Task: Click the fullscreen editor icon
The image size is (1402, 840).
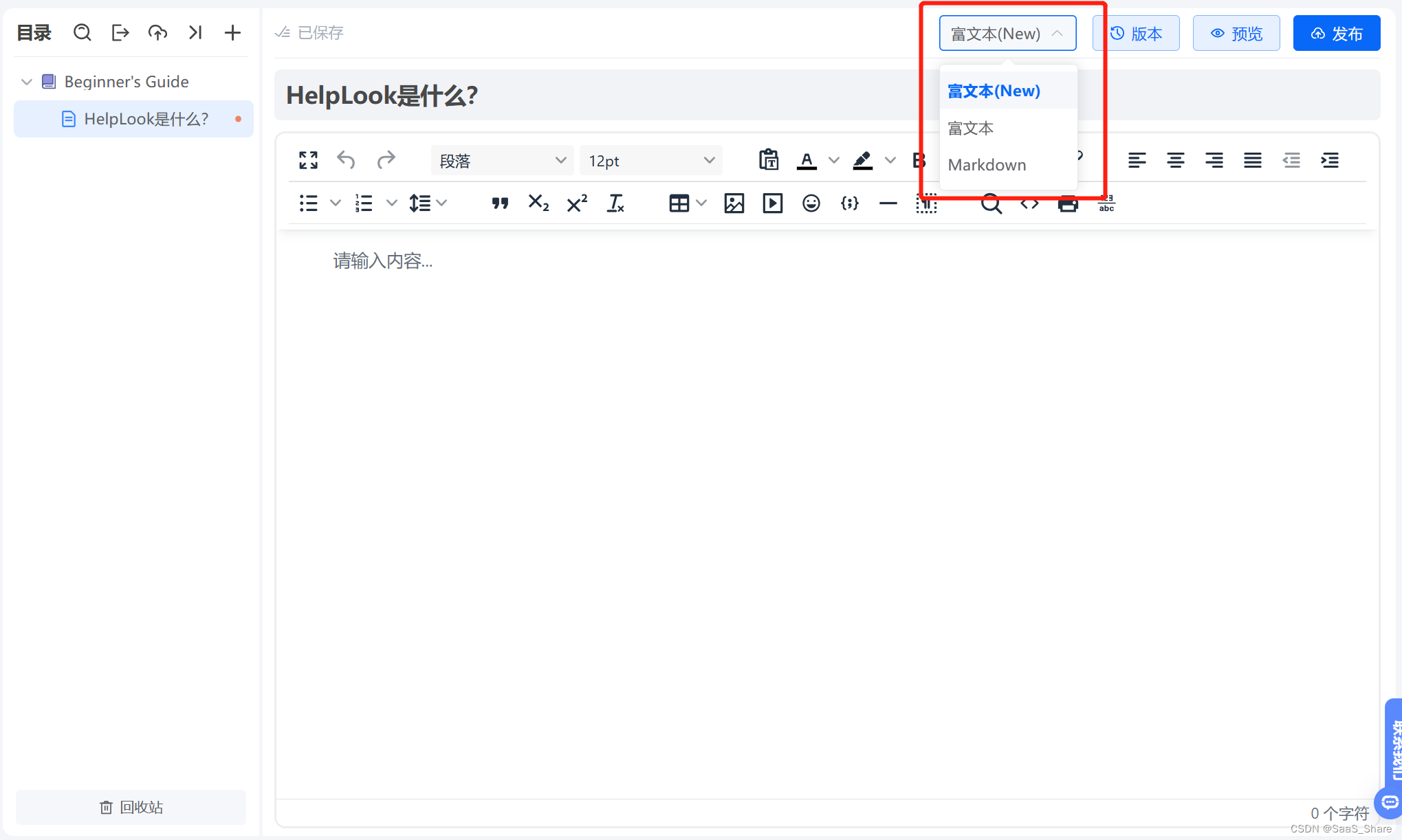Action: (308, 160)
